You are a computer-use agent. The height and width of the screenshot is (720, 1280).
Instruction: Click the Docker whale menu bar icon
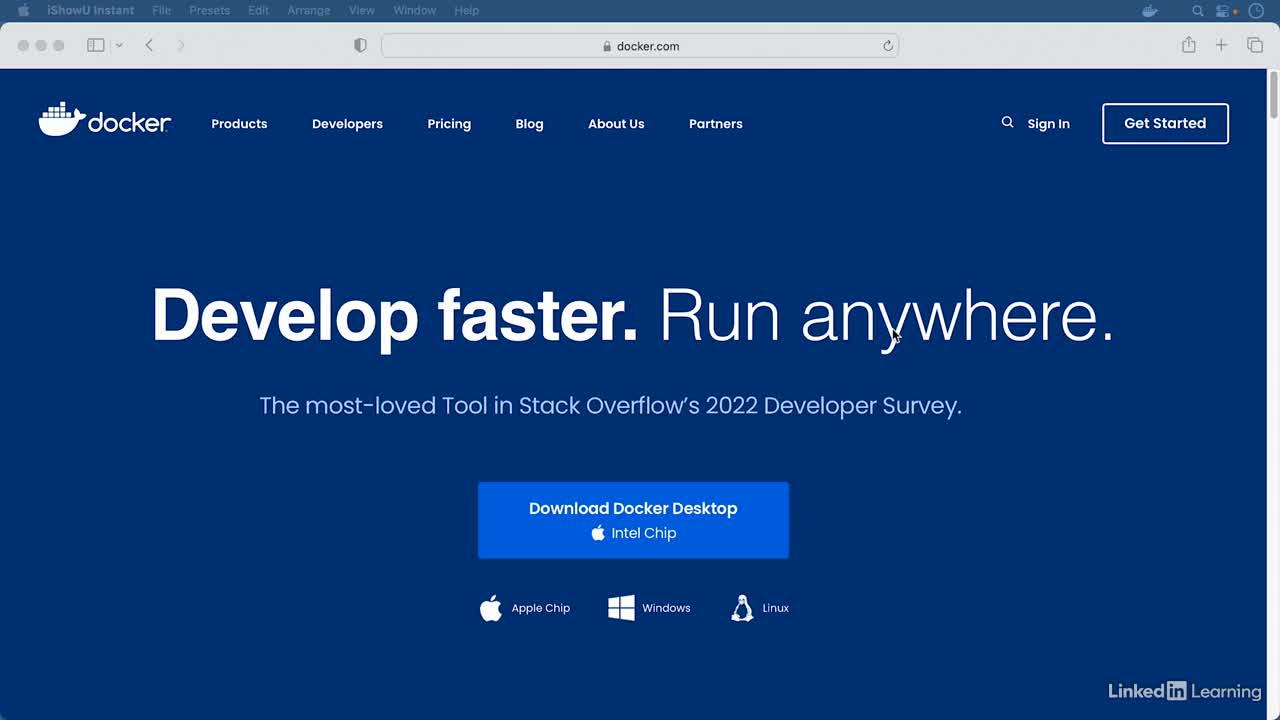click(1150, 11)
